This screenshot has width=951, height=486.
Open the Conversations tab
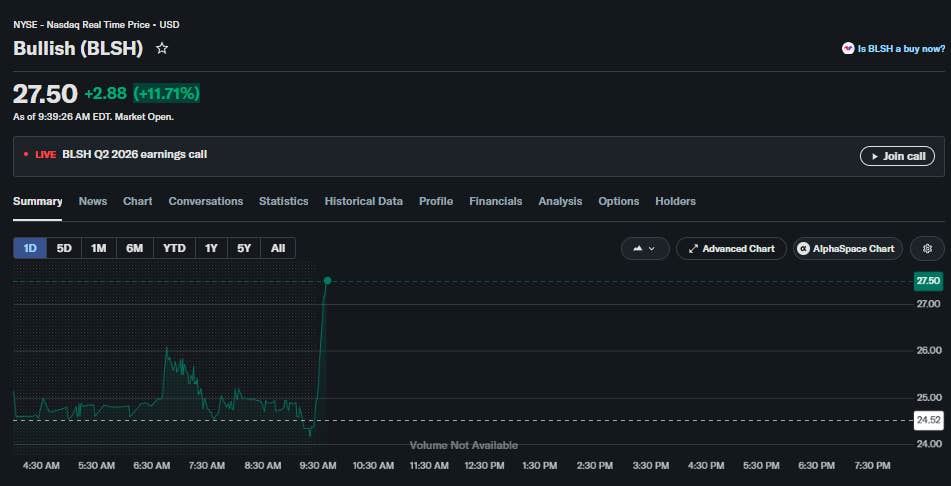(x=206, y=201)
